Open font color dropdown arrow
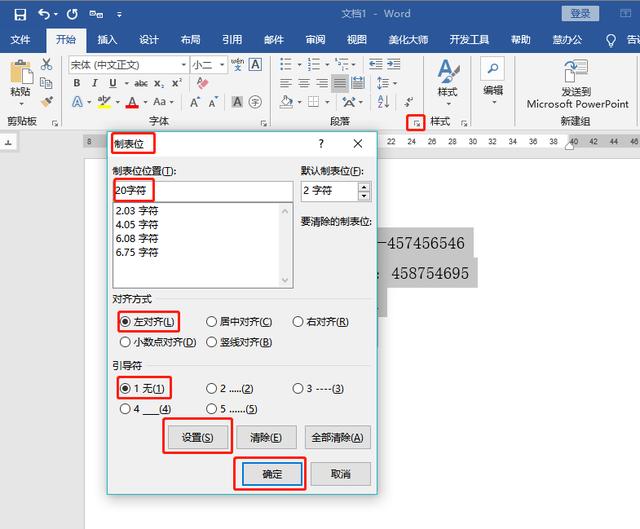 [x=145, y=102]
